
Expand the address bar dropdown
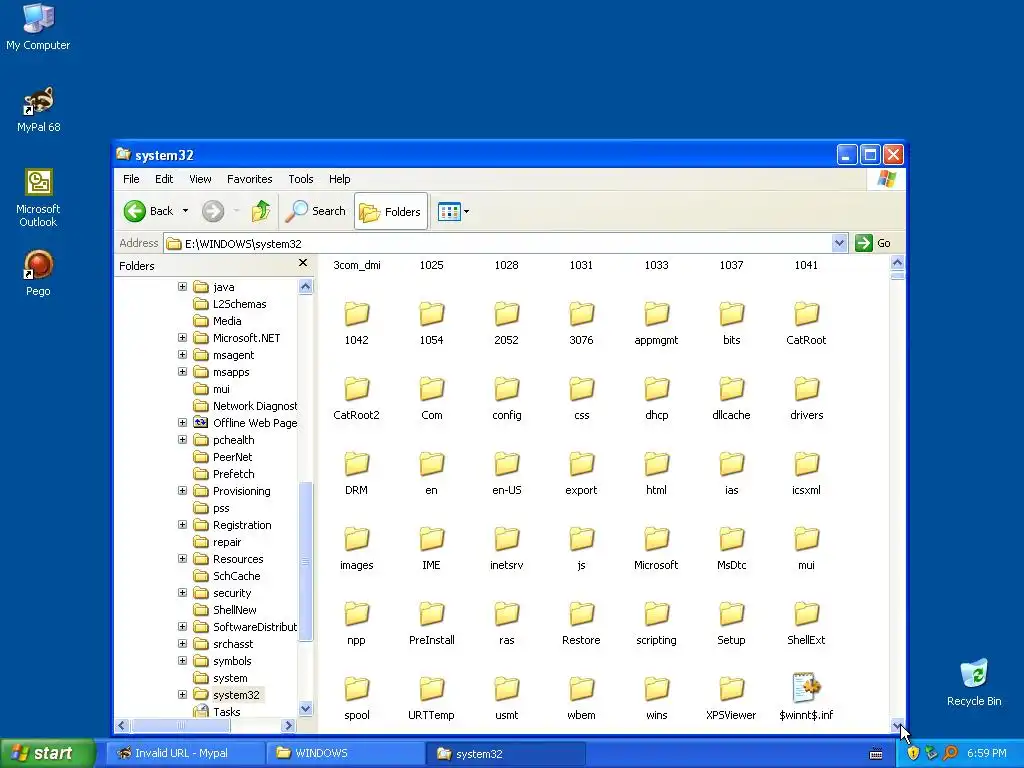coord(839,243)
